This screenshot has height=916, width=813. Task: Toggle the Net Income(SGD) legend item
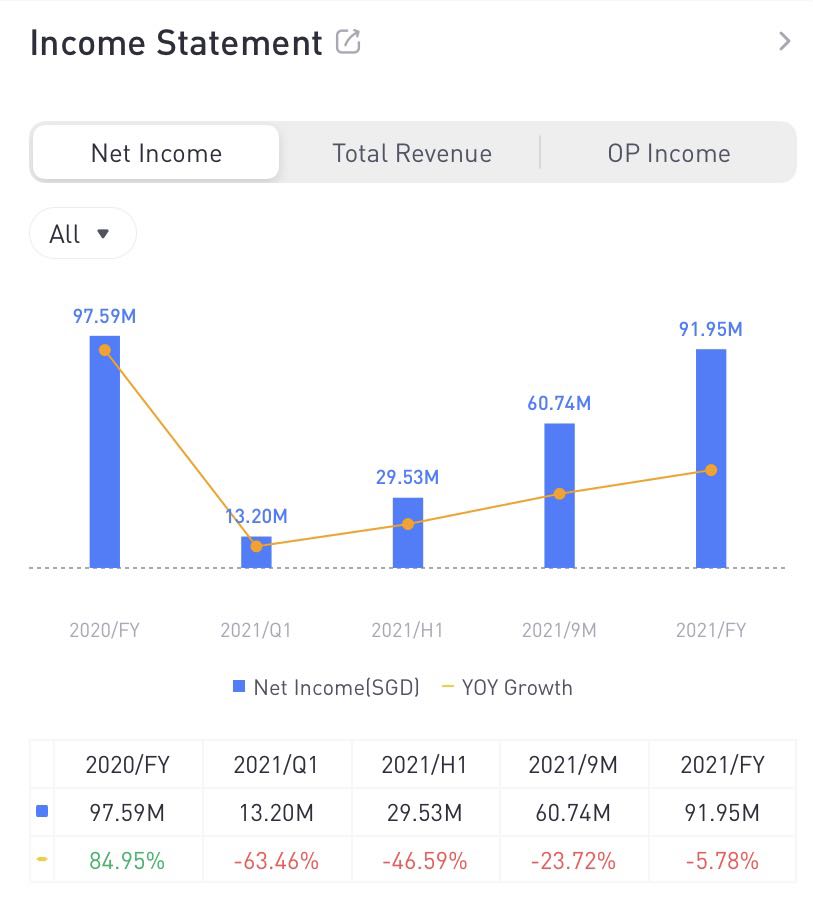point(326,687)
